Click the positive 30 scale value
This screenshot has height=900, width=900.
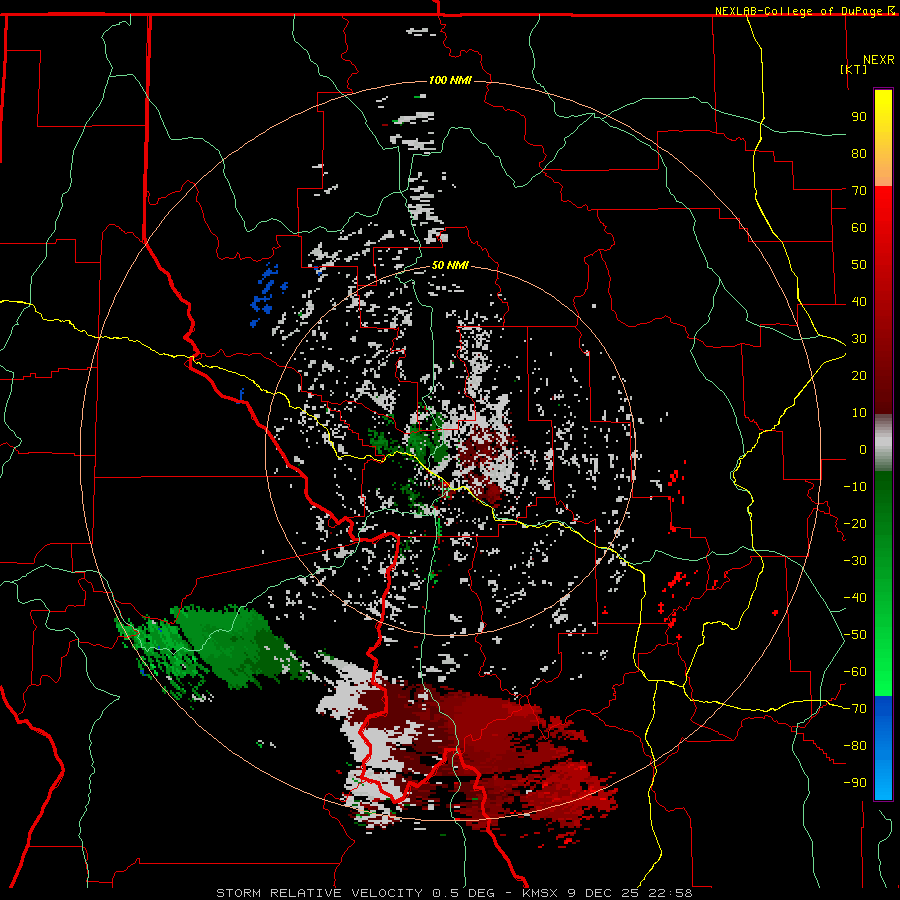click(859, 339)
